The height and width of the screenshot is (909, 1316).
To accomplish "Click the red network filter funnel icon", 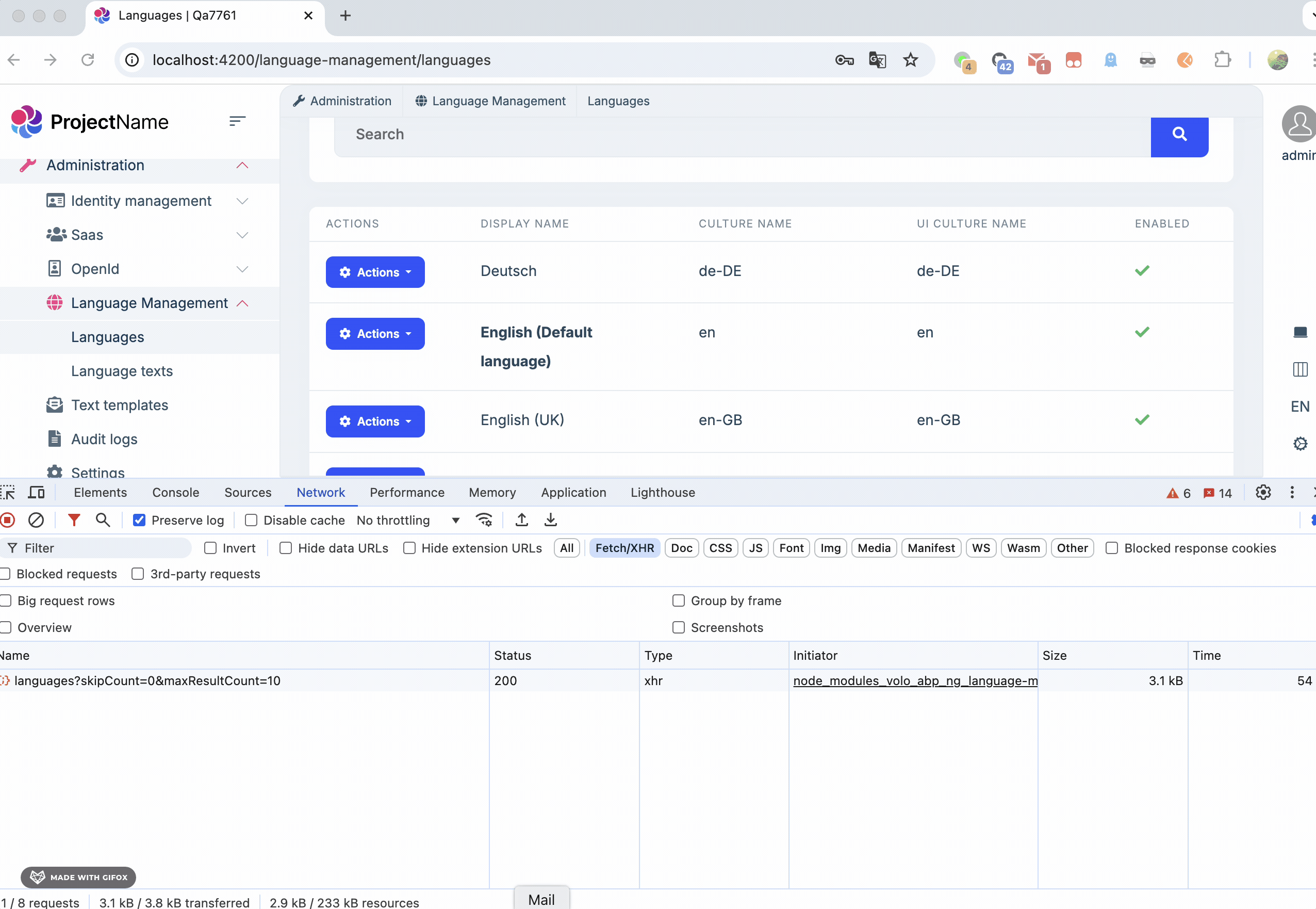I will click(74, 520).
